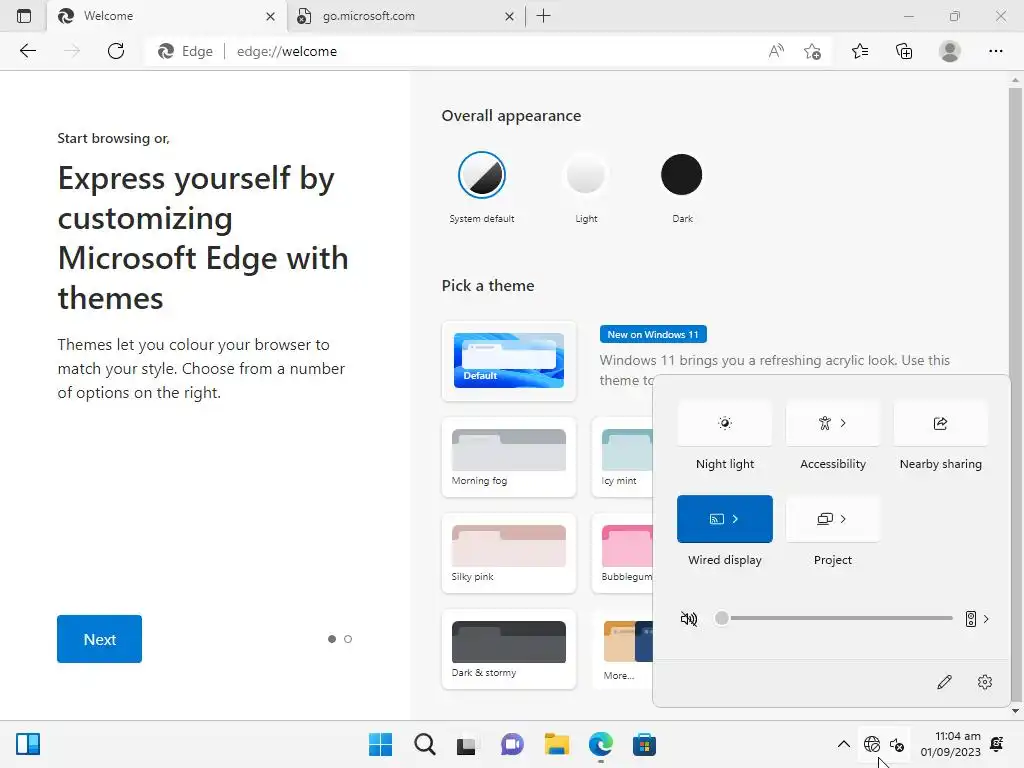
Task: Toggle Night light quick setting
Action: point(725,423)
